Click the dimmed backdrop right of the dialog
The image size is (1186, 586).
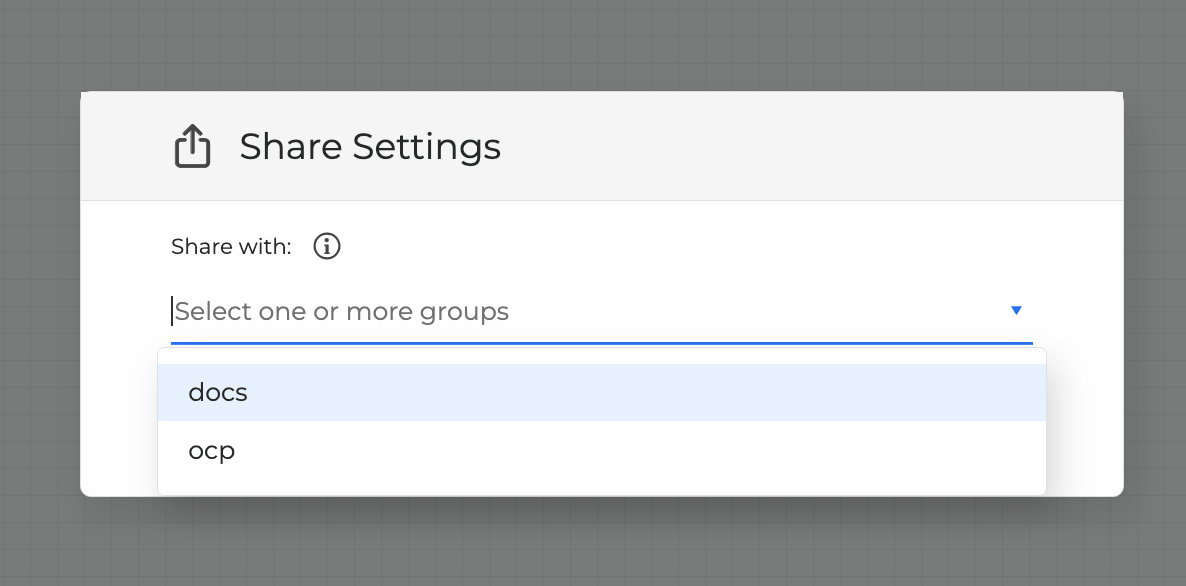coord(1155,300)
